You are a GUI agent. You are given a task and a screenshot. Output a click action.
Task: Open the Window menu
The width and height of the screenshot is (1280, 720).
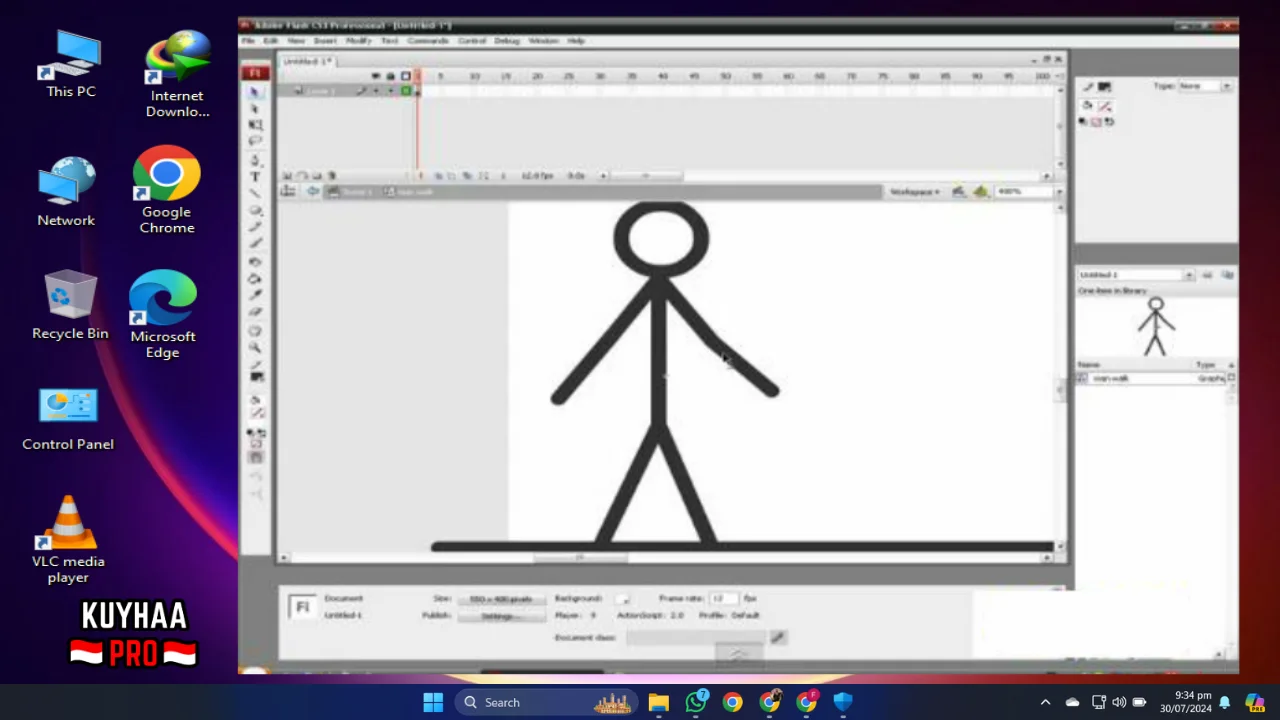(x=543, y=41)
